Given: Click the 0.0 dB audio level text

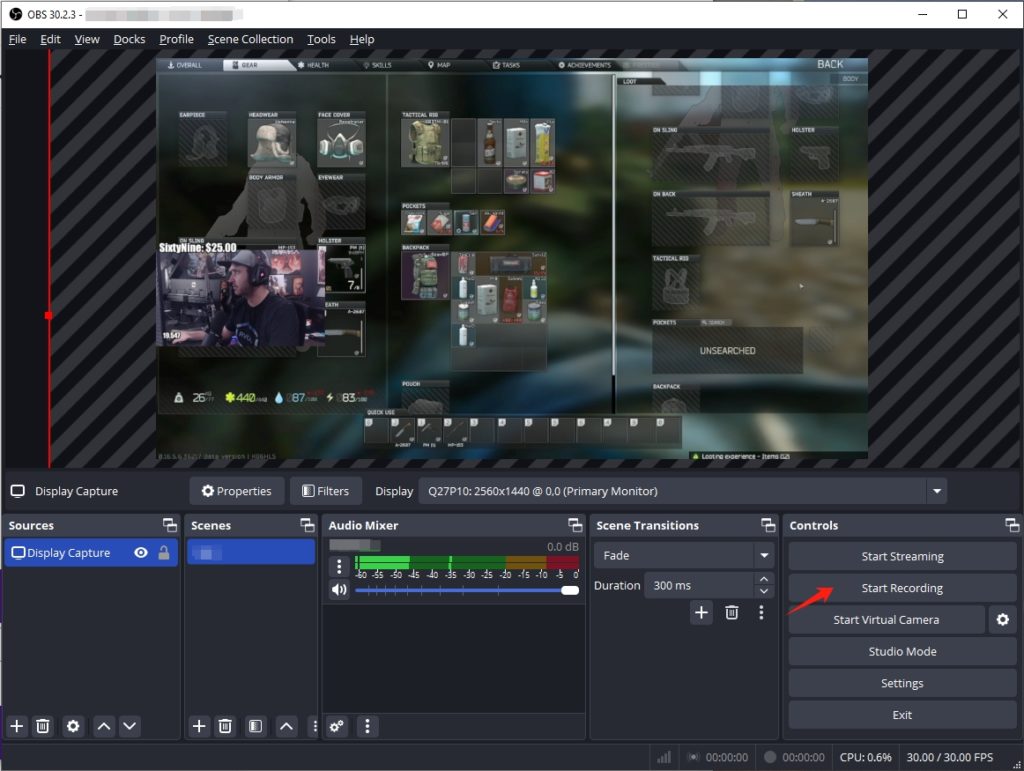Looking at the screenshot, I should tap(562, 546).
